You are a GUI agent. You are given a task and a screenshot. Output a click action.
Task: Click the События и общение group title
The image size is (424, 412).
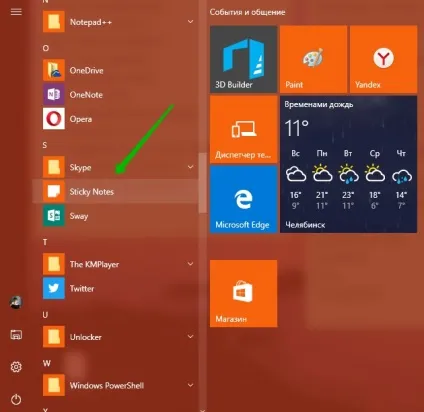tap(247, 12)
